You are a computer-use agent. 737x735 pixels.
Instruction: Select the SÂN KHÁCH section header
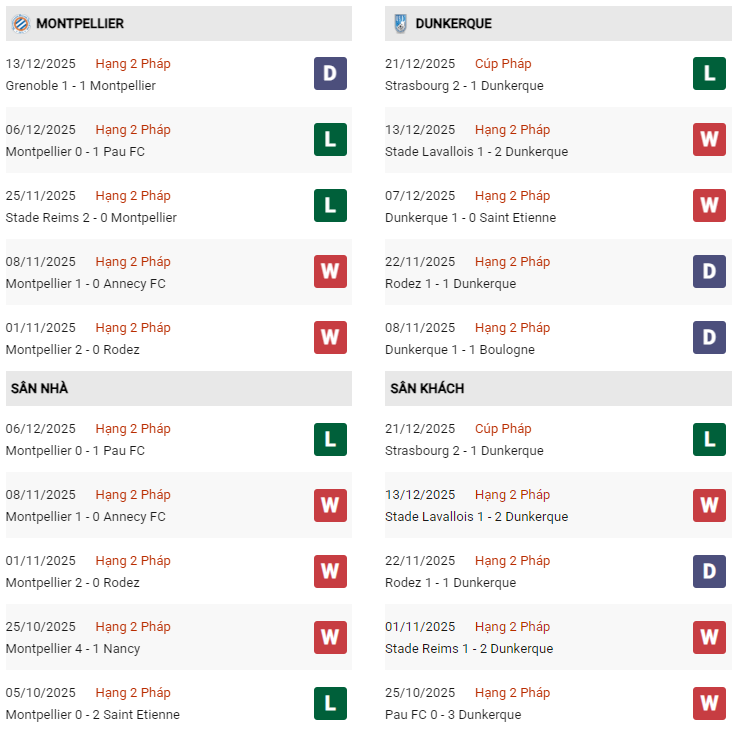(x=427, y=388)
